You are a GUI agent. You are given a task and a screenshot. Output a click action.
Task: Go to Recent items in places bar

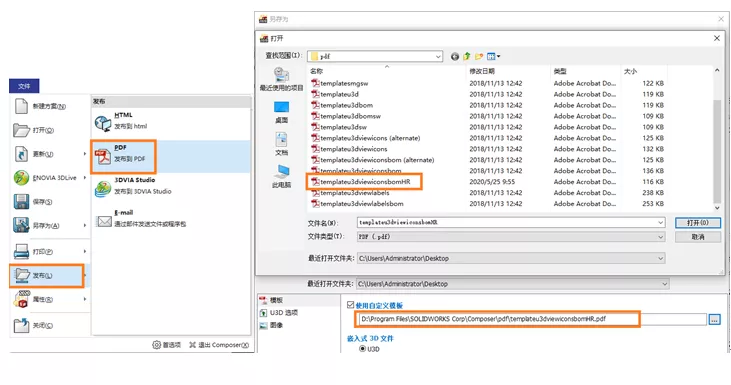click(x=281, y=79)
